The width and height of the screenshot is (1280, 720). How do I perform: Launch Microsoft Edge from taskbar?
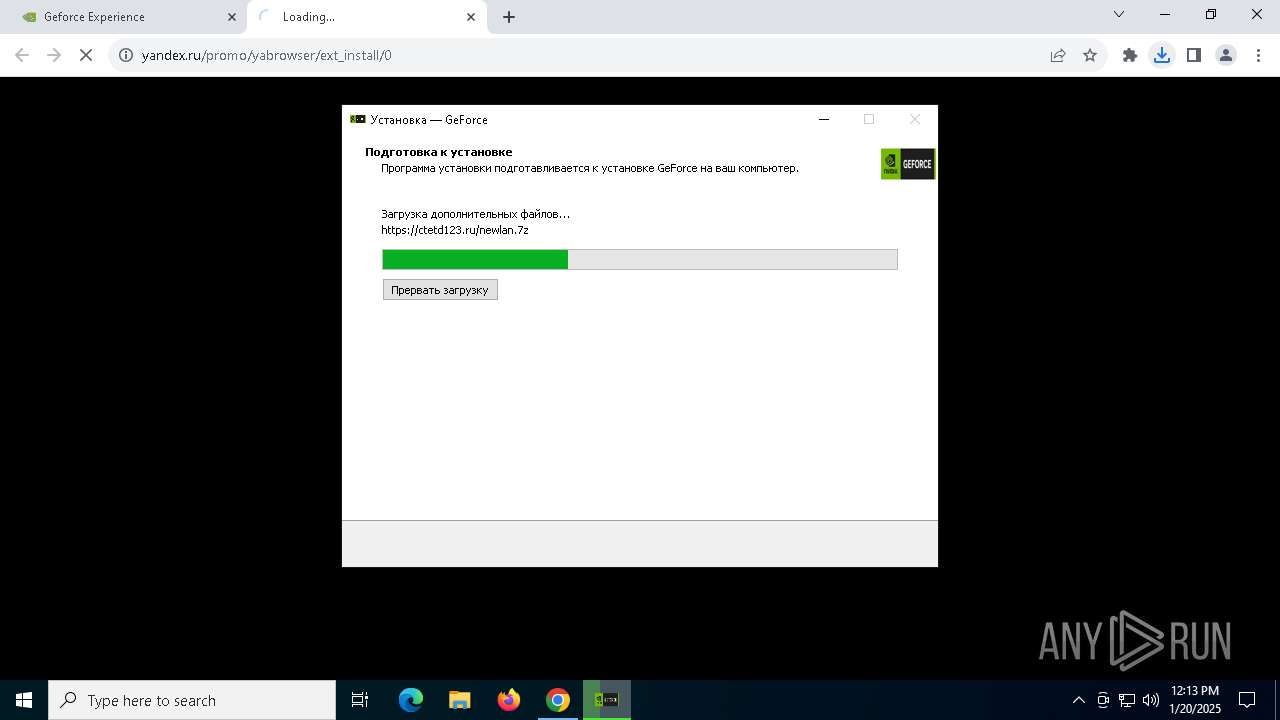(x=411, y=700)
